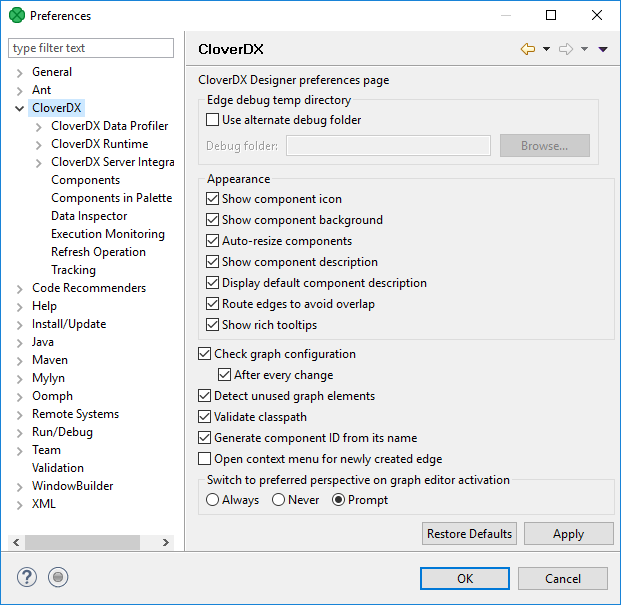Open the back history dropdown arrow
The image size is (621, 605).
(x=546, y=49)
